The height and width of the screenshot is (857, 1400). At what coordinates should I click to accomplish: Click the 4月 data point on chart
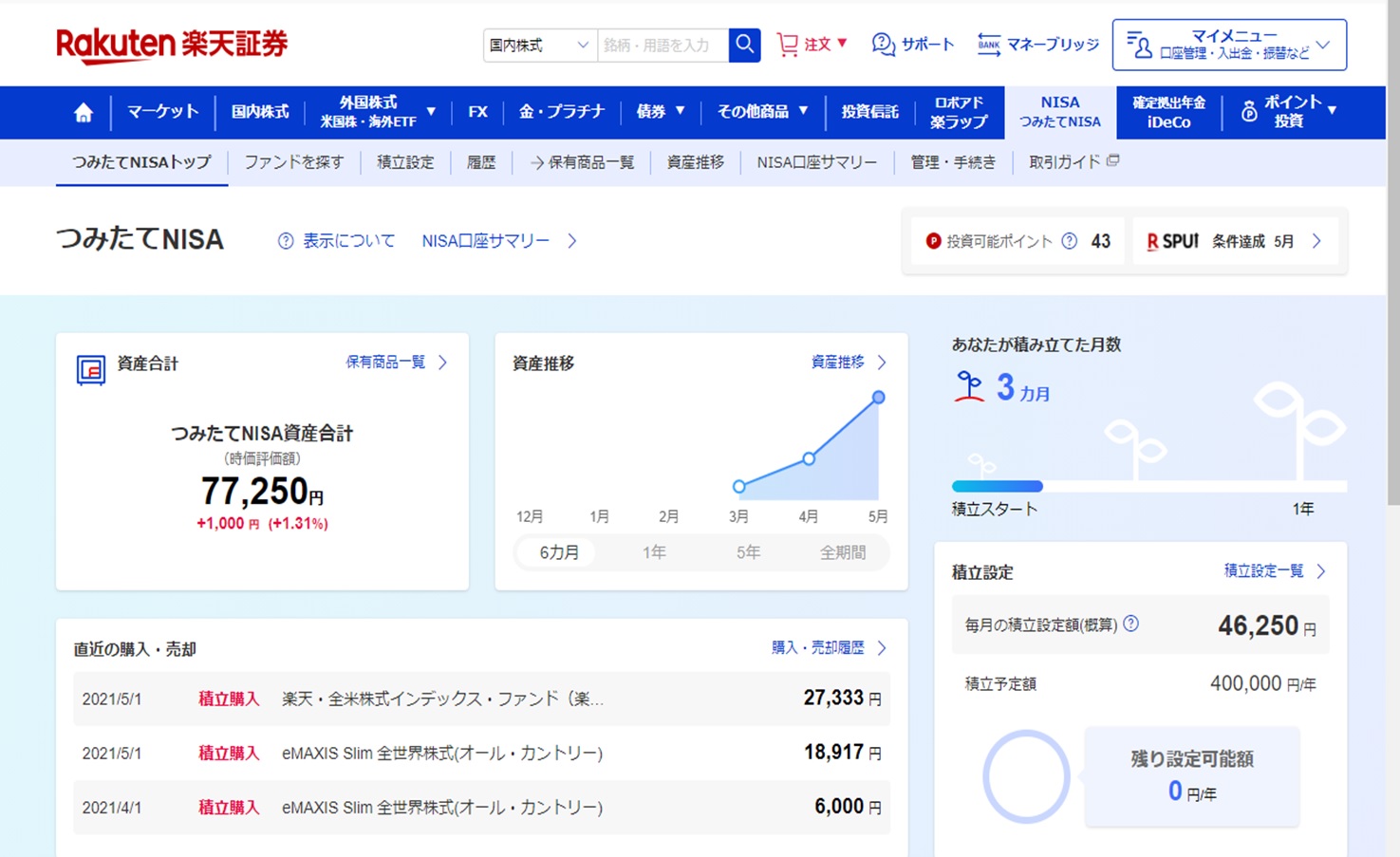[809, 459]
